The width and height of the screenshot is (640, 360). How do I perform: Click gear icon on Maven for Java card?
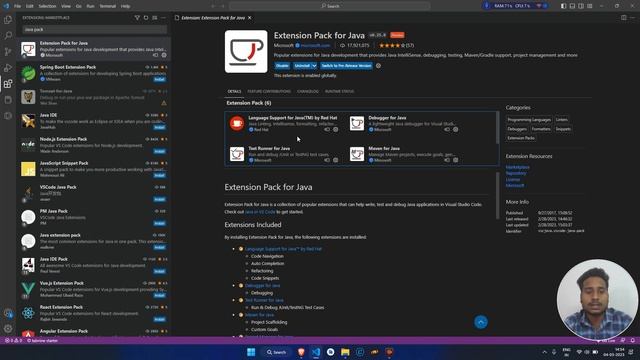456,160
